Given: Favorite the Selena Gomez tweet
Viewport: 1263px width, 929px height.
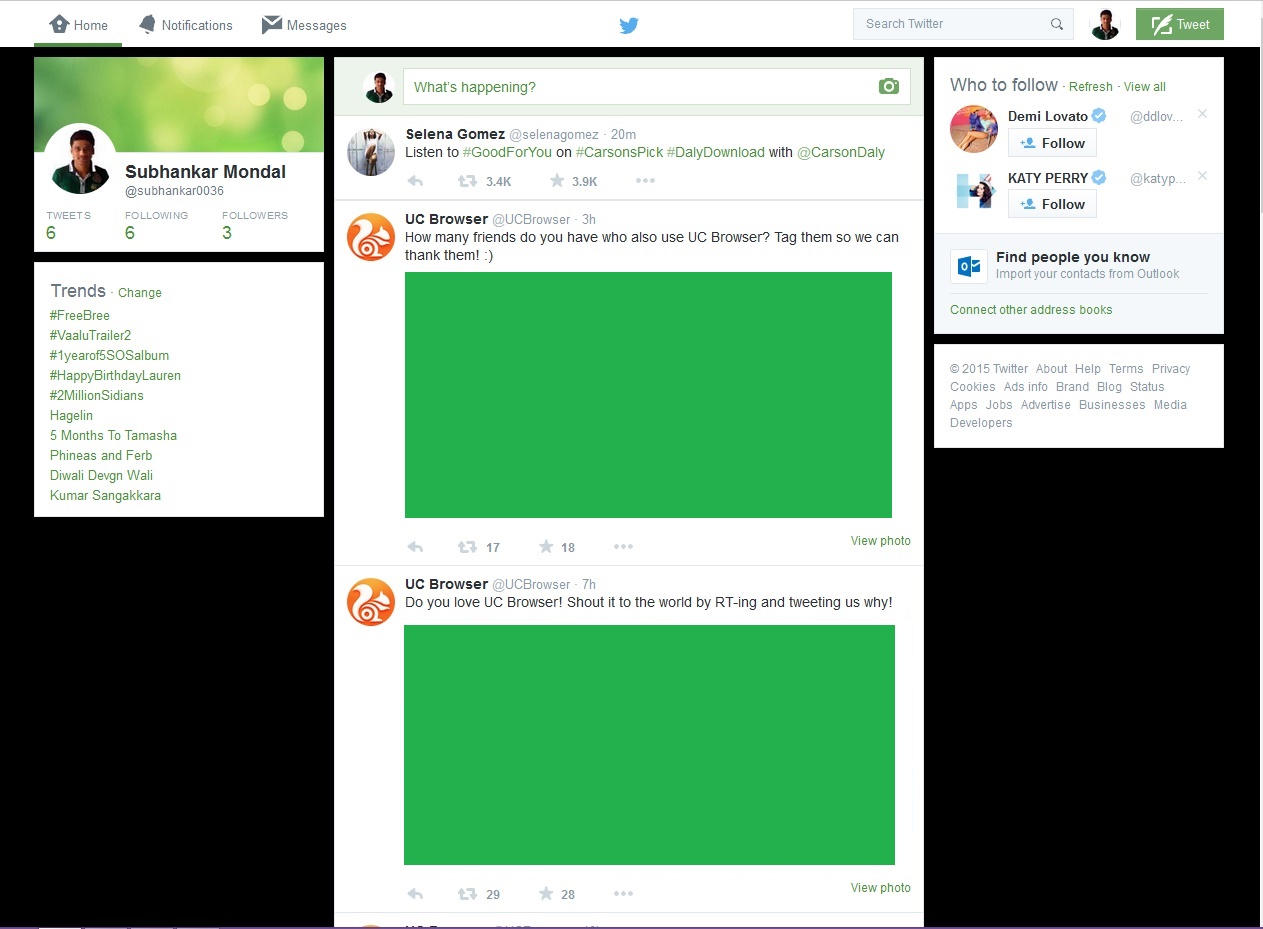Looking at the screenshot, I should coord(557,181).
